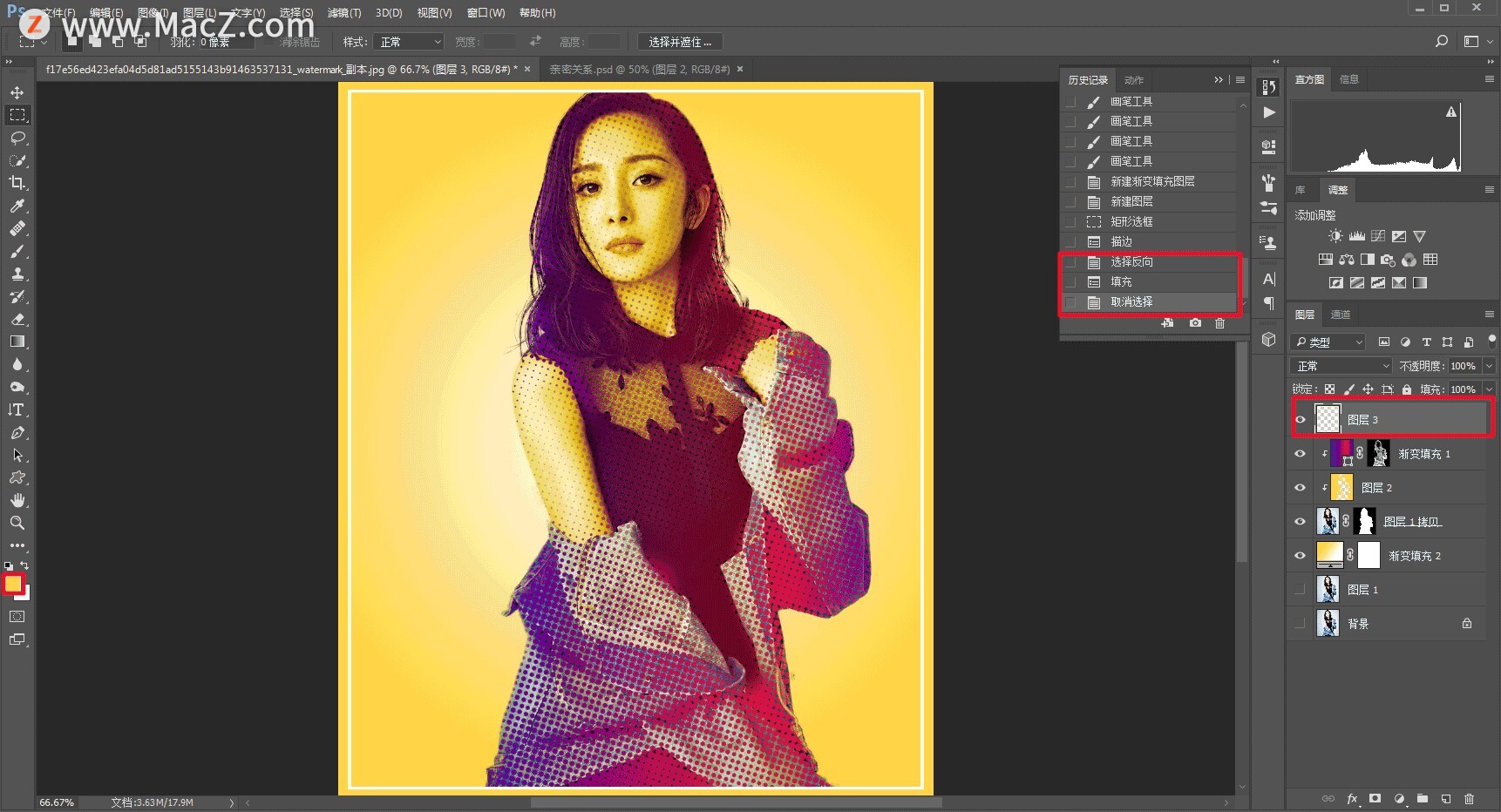
Task: Toggle Quick Mask mode icon
Action: click(17, 616)
